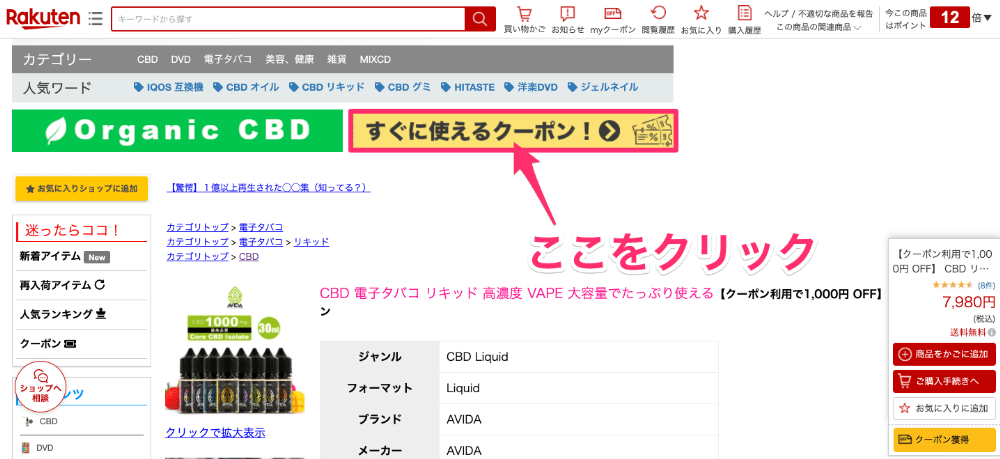Click the ショップへ相談 chat bubble
This screenshot has height=459, width=1000.
point(40,392)
